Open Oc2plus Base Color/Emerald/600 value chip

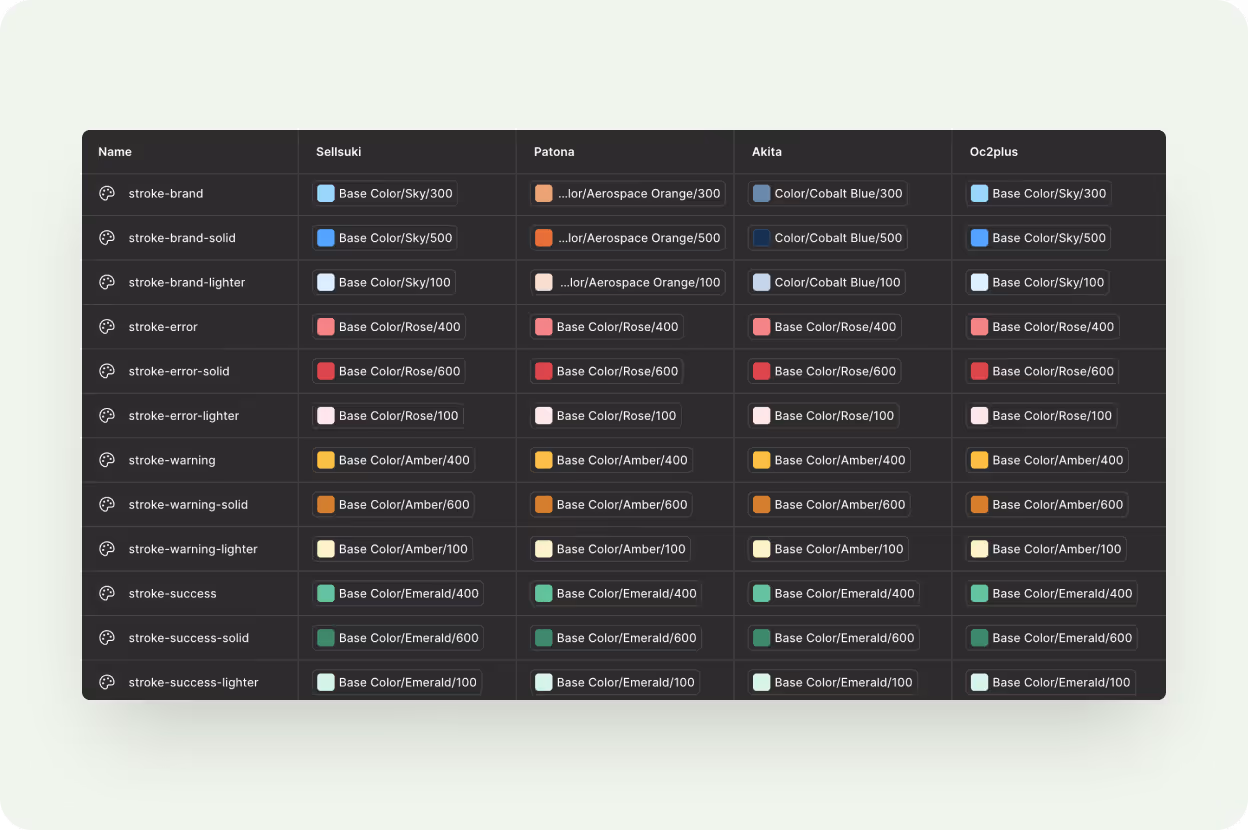1051,638
